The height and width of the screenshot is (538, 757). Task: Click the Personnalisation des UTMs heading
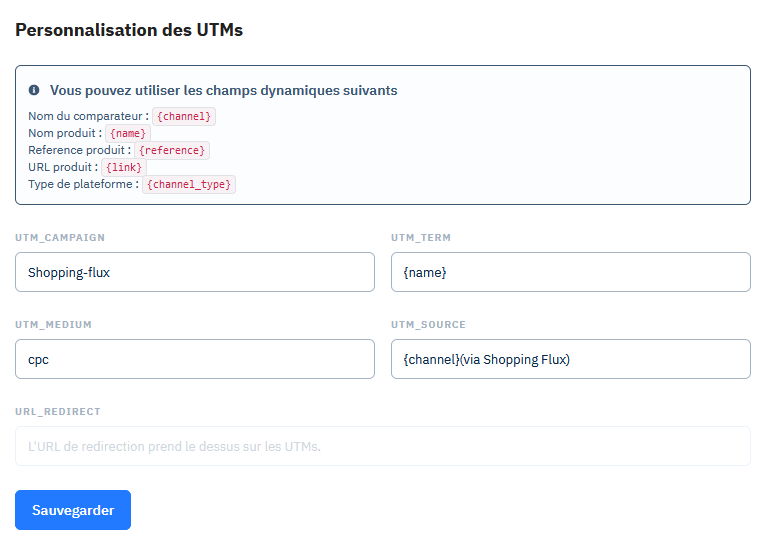click(x=129, y=30)
